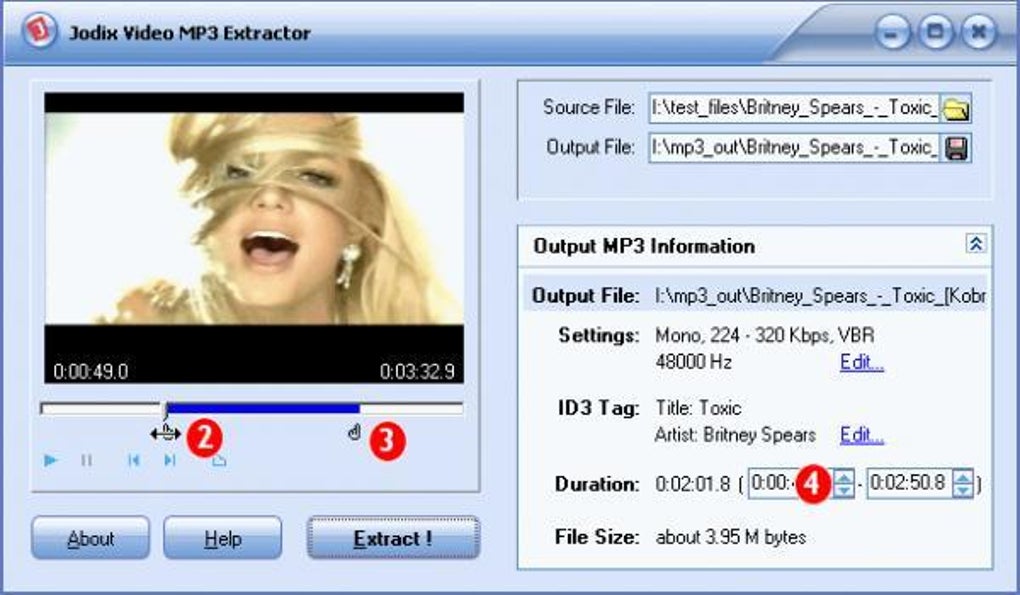
Task: Edit the ID3 Tag information
Action: (861, 434)
